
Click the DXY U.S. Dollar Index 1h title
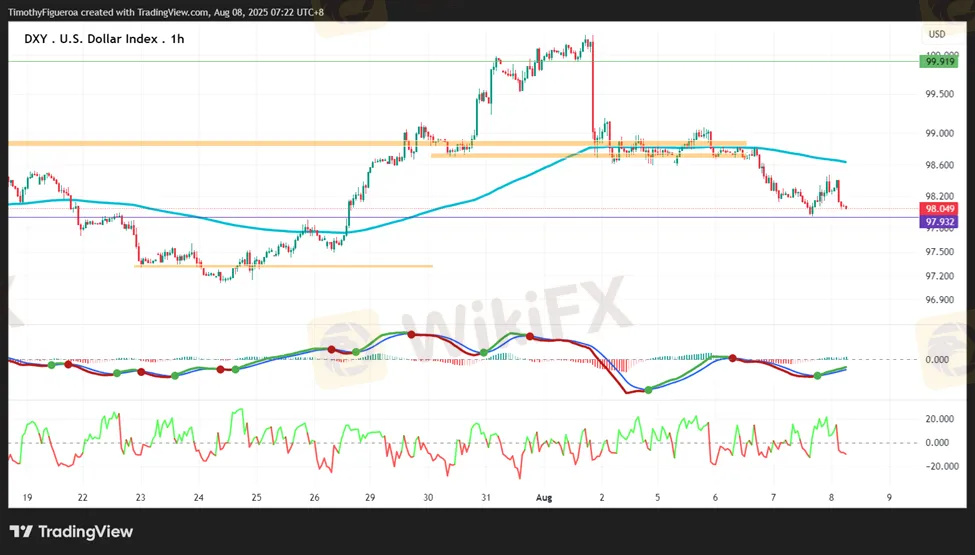point(104,39)
